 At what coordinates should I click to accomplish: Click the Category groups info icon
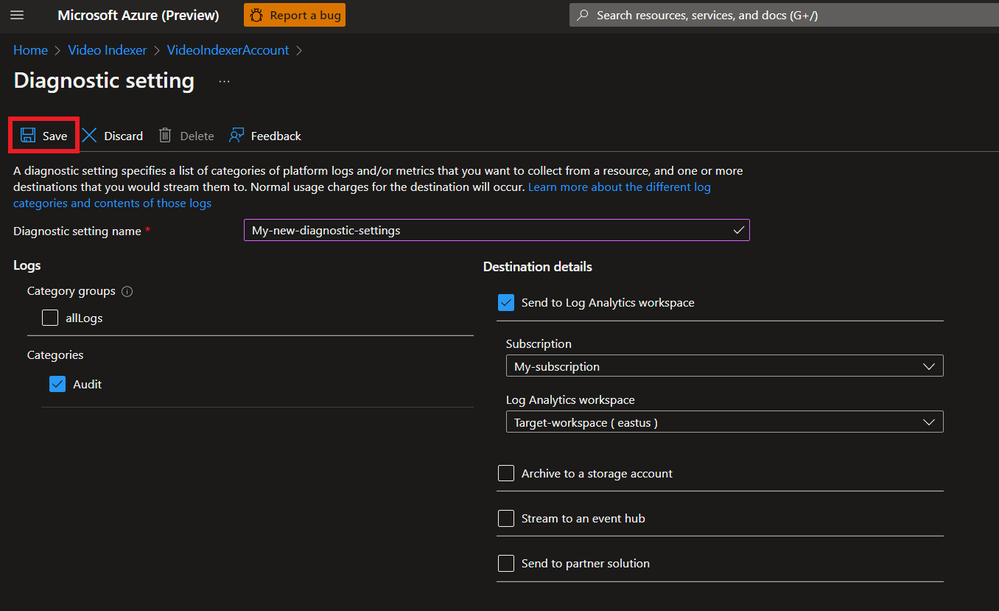click(127, 291)
